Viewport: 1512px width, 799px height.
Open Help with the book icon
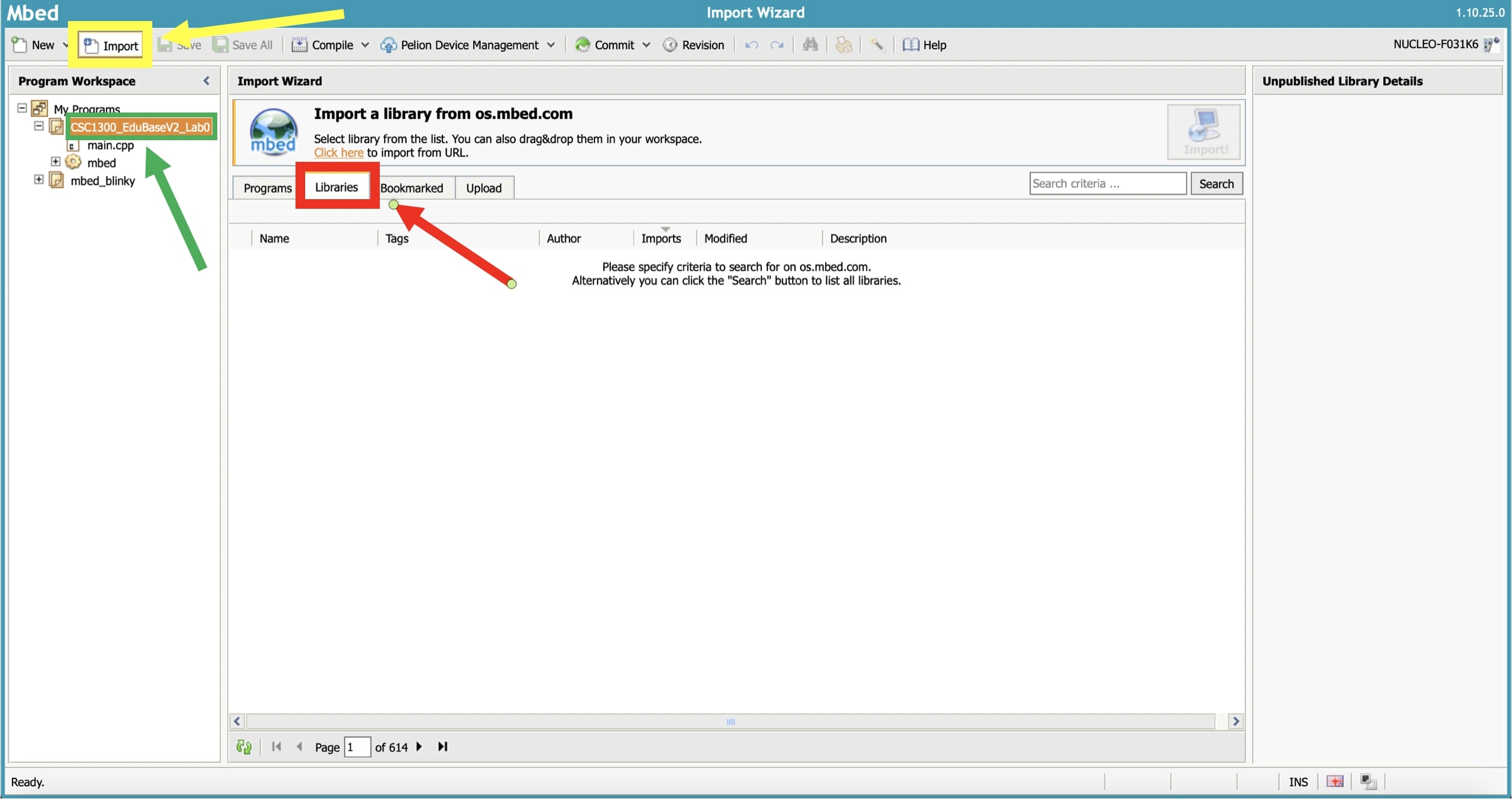[x=924, y=45]
